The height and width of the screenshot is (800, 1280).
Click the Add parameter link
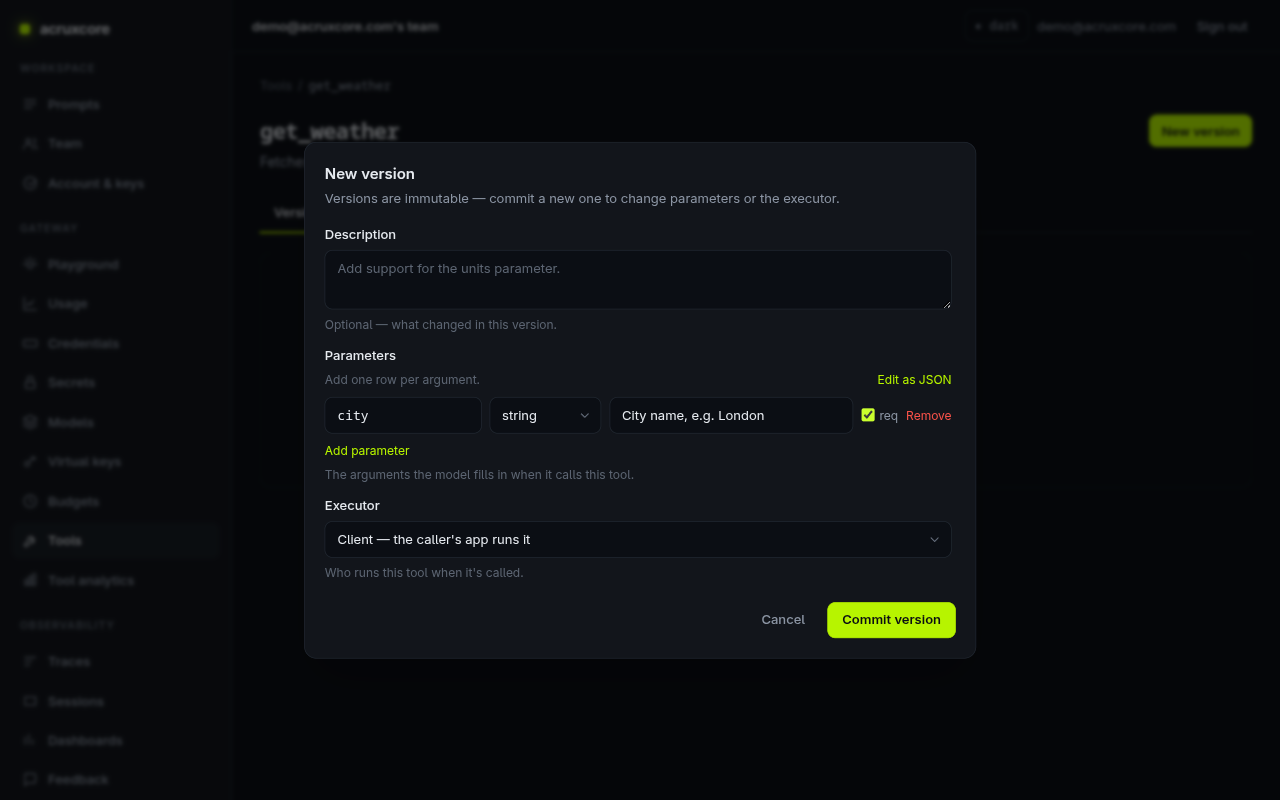tap(367, 451)
